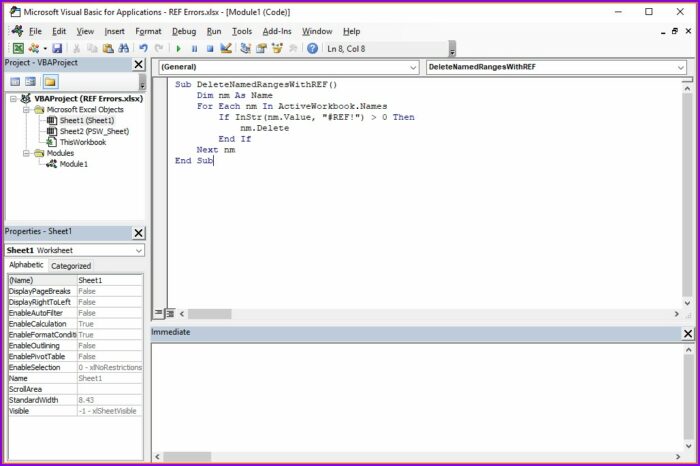The height and width of the screenshot is (466, 700).
Task: Click the code pane vertical scroll down arrow
Action: point(688,303)
